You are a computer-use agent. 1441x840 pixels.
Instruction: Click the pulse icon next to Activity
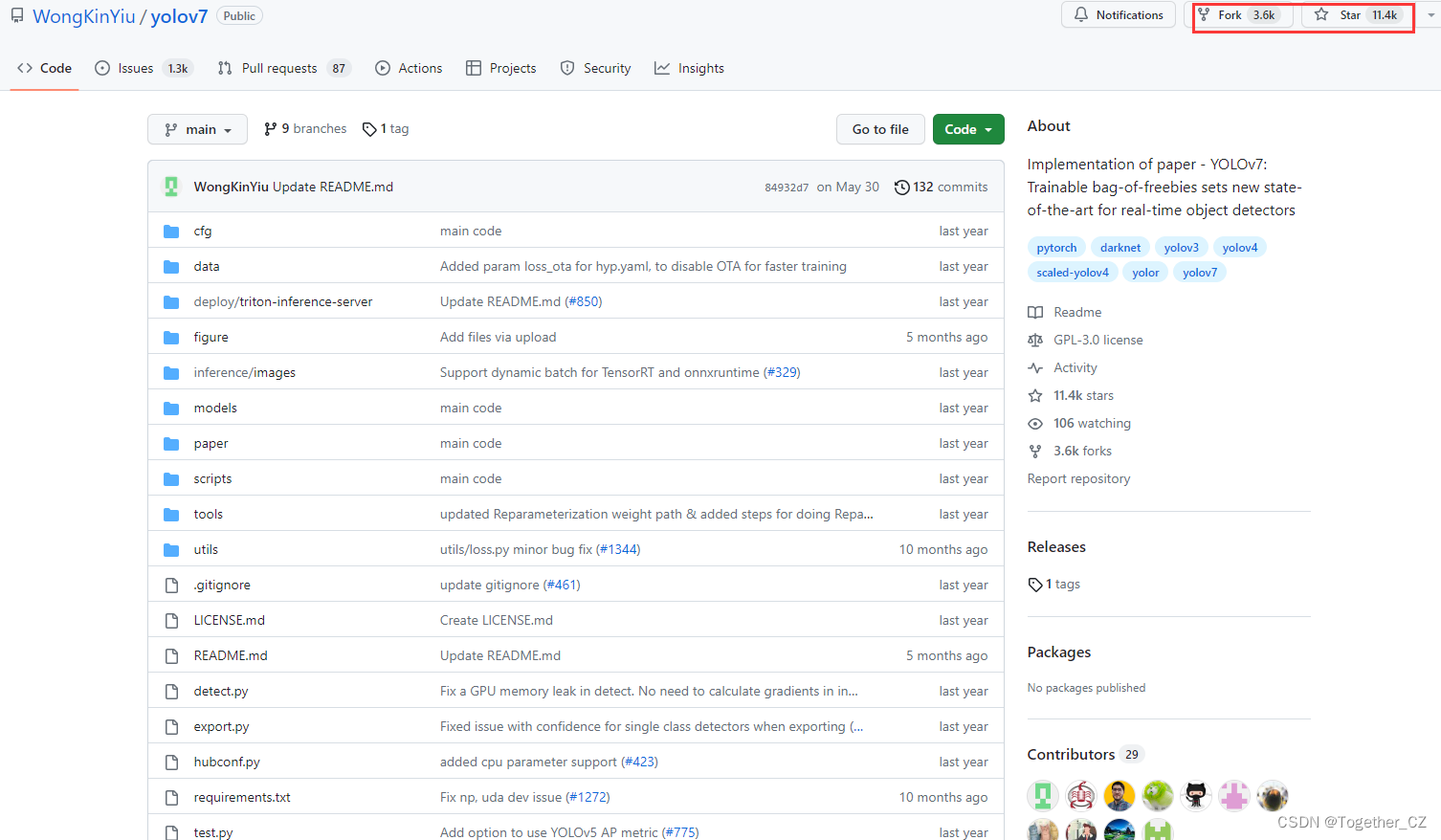click(1035, 367)
